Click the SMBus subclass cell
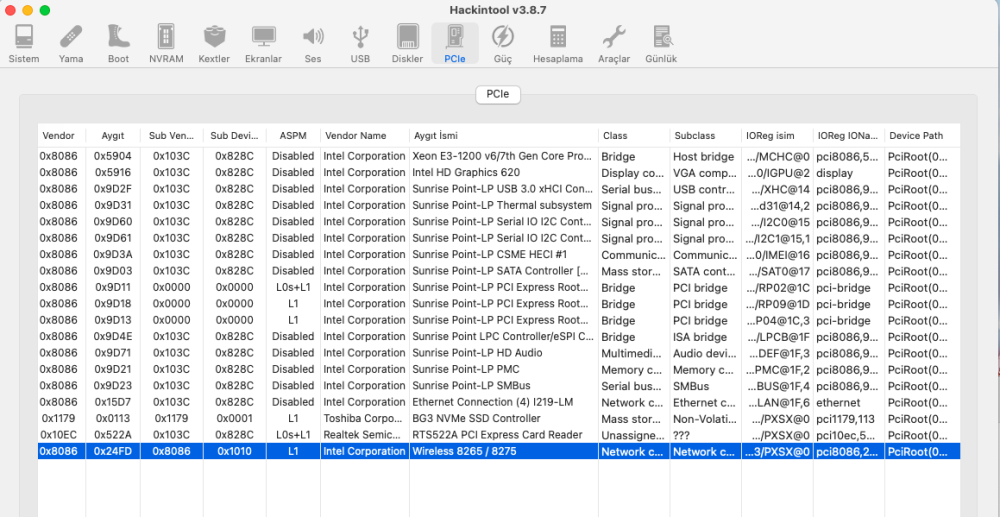The image size is (1000, 517). tap(705, 386)
